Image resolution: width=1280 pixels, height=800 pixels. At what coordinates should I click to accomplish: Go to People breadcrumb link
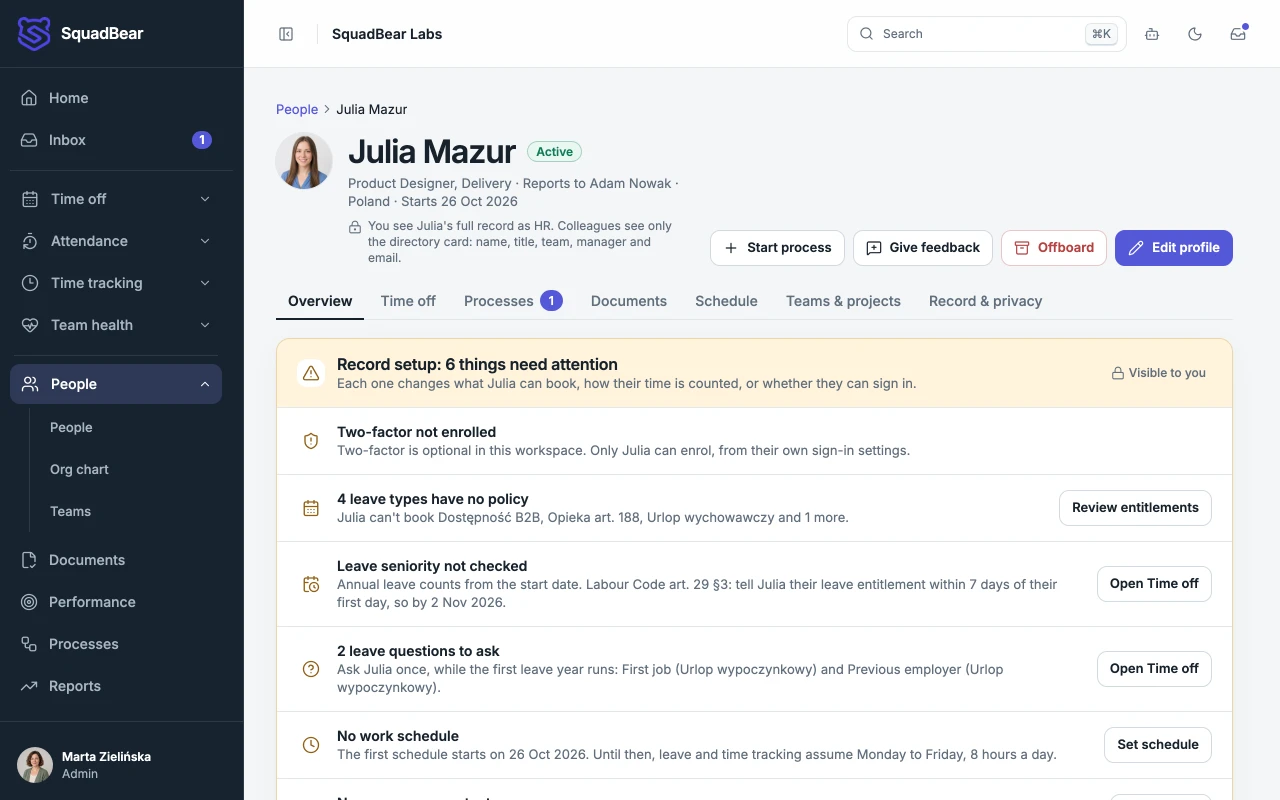(x=297, y=110)
